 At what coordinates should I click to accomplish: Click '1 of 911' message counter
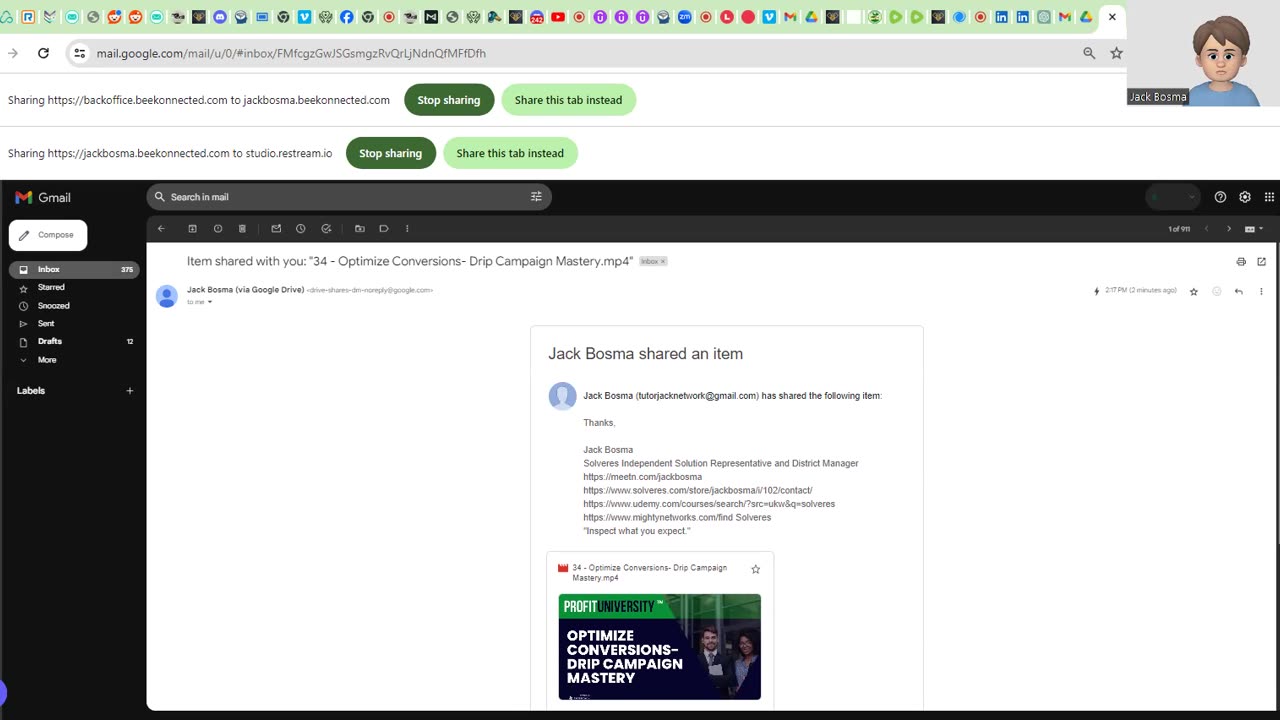click(1179, 229)
